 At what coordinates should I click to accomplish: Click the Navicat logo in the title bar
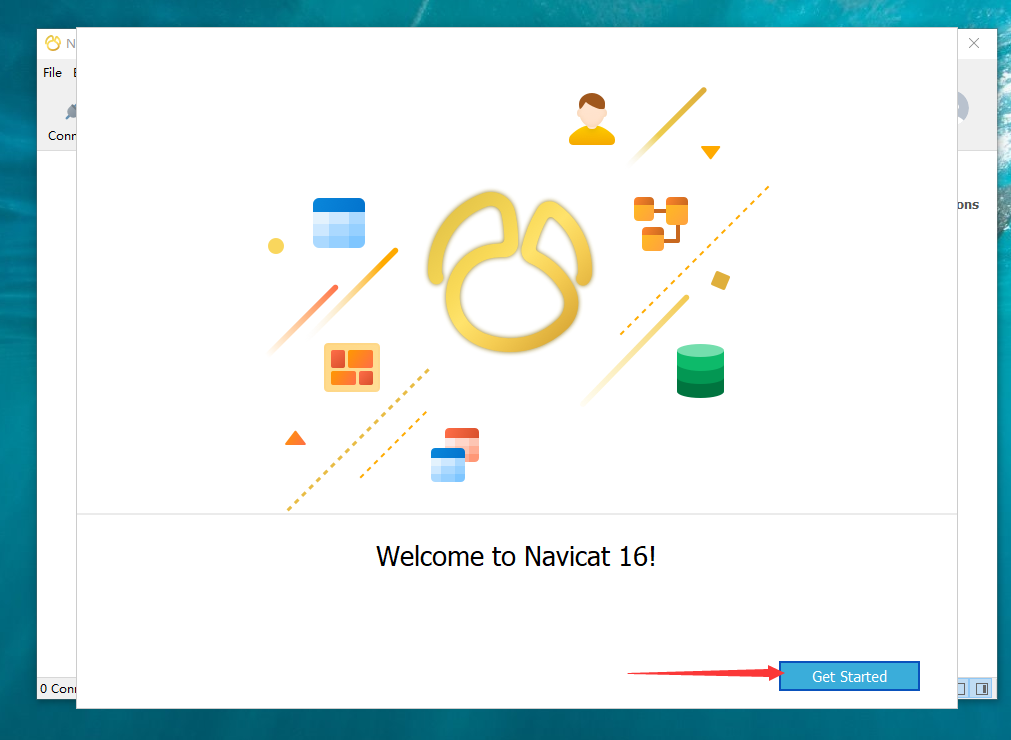53,43
